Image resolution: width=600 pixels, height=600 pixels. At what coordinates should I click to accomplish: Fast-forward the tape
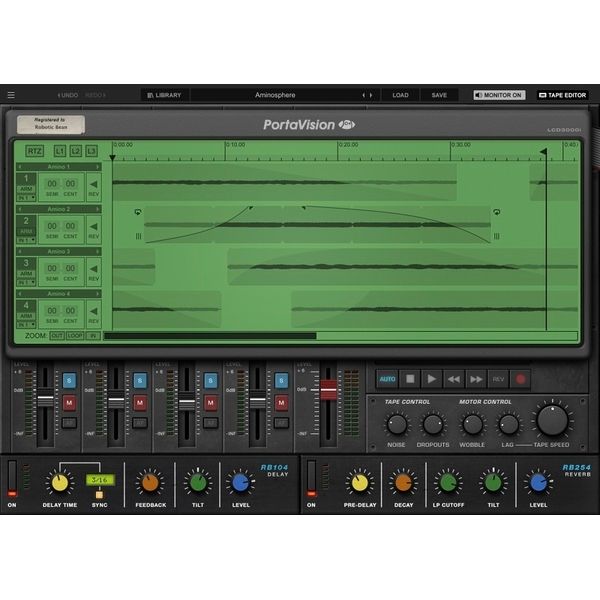476,379
